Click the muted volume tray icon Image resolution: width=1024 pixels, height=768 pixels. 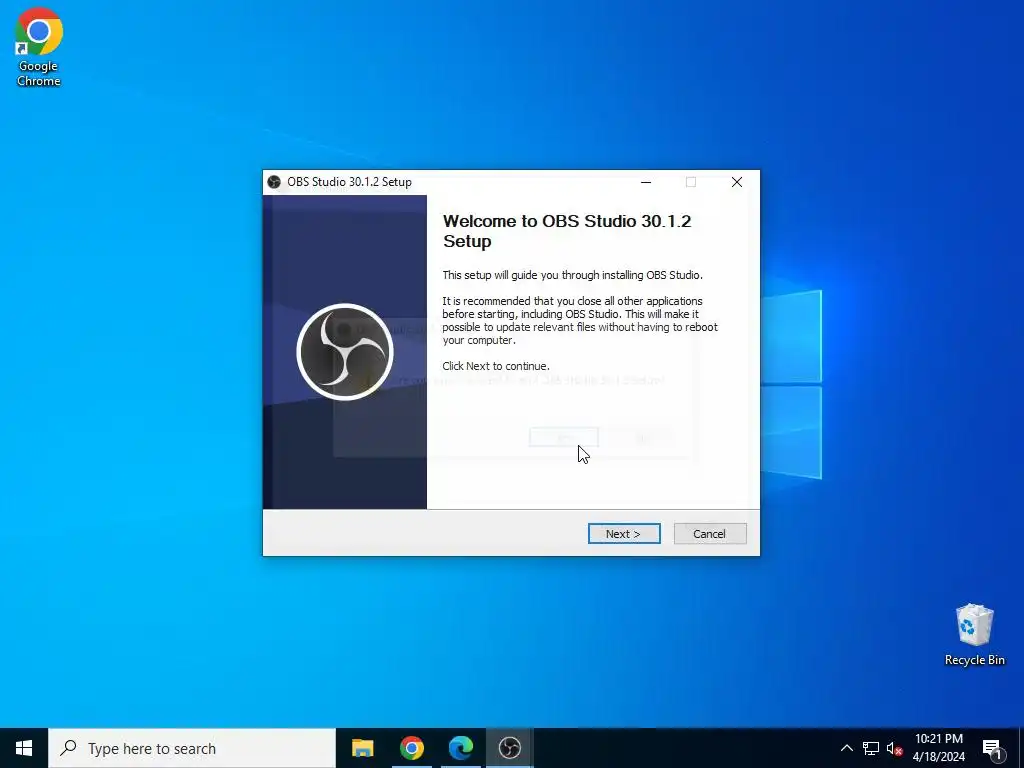point(894,748)
